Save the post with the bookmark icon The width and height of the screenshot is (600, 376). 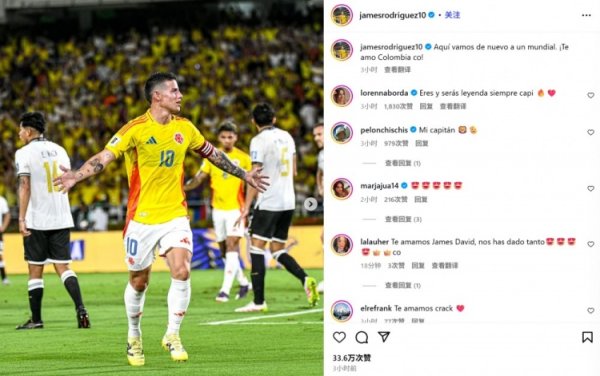(x=587, y=337)
